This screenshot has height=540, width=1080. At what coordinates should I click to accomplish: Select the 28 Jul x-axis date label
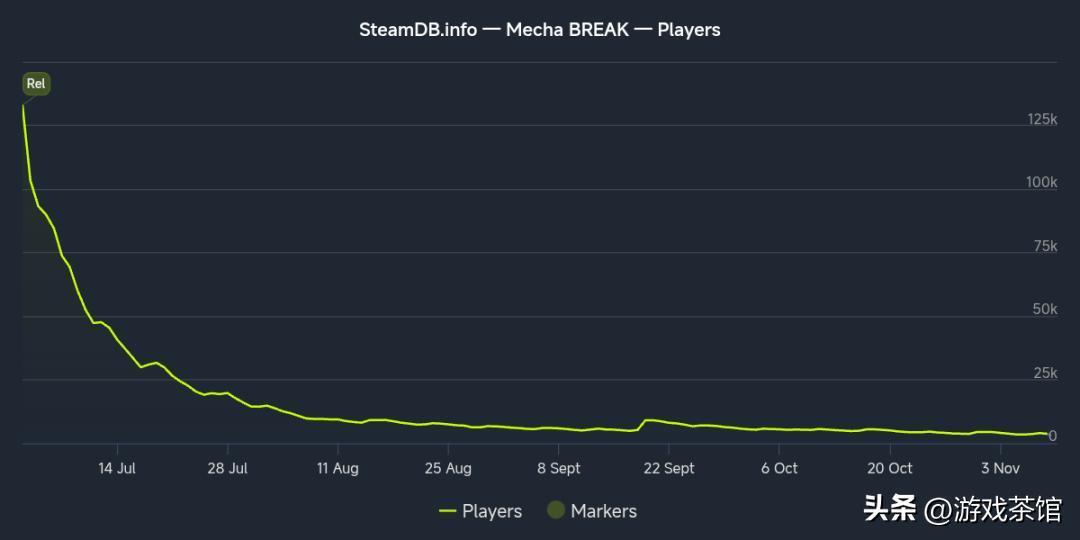point(228,468)
